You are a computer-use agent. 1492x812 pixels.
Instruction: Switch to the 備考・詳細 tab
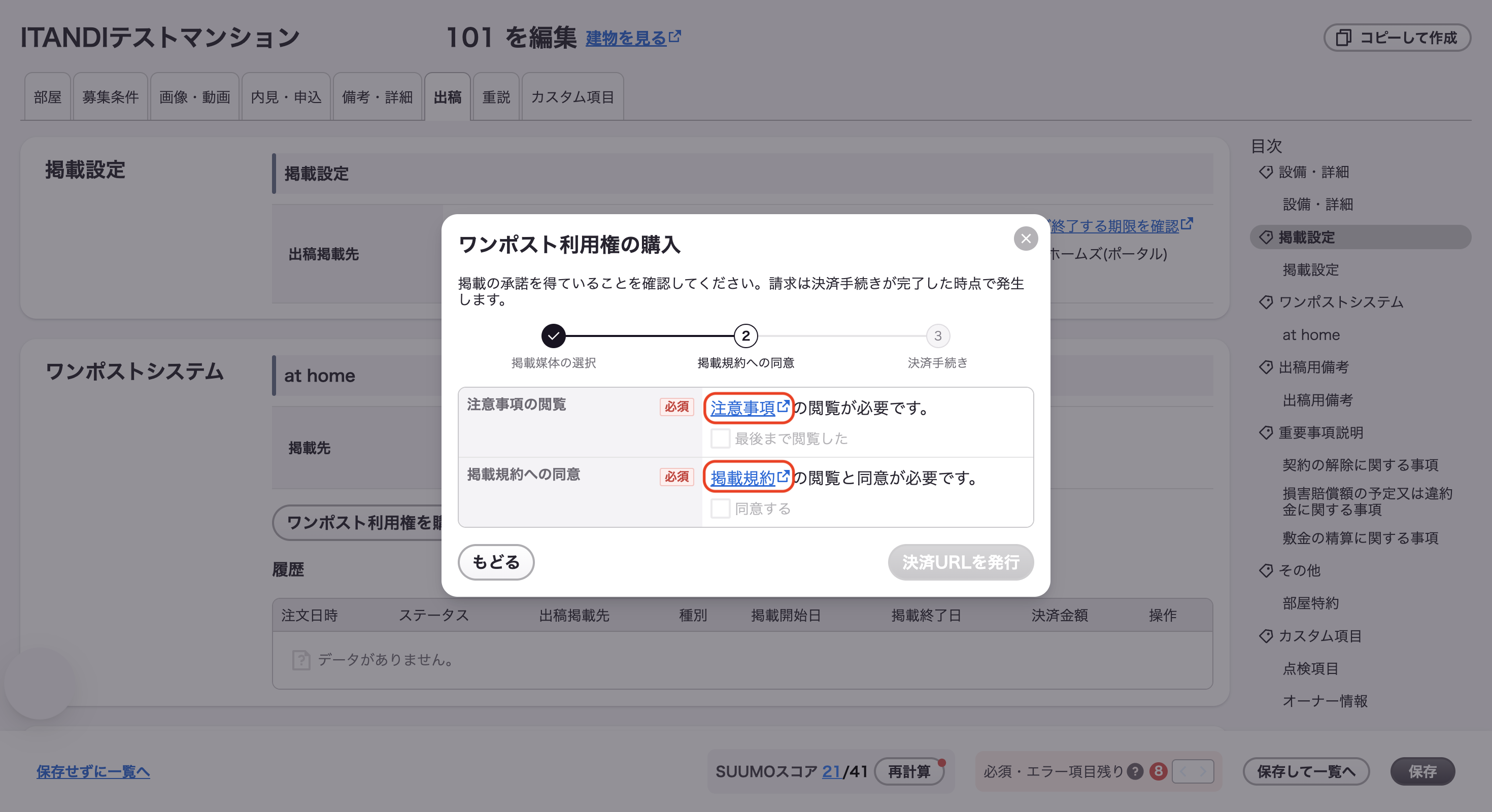click(x=377, y=97)
